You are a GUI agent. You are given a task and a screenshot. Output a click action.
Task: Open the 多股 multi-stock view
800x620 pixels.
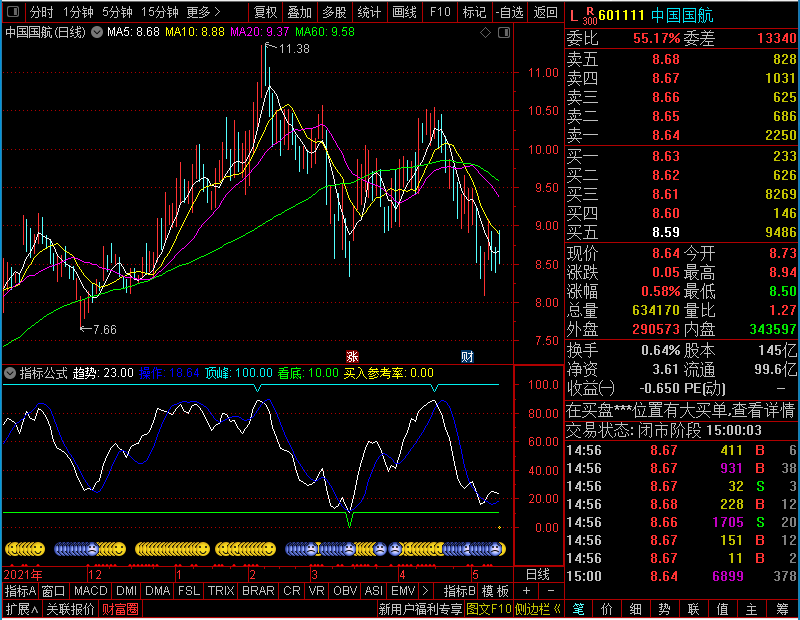tap(334, 12)
